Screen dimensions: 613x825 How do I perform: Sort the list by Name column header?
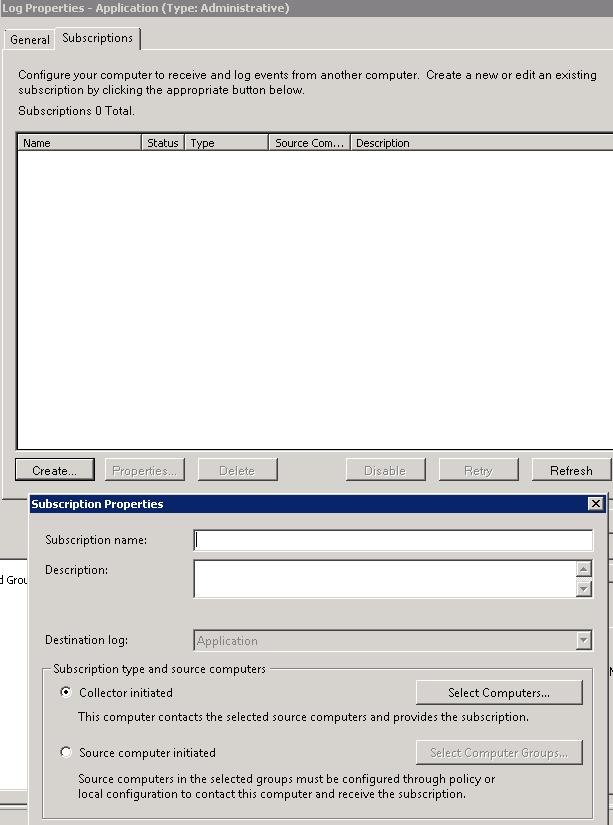(x=79, y=143)
